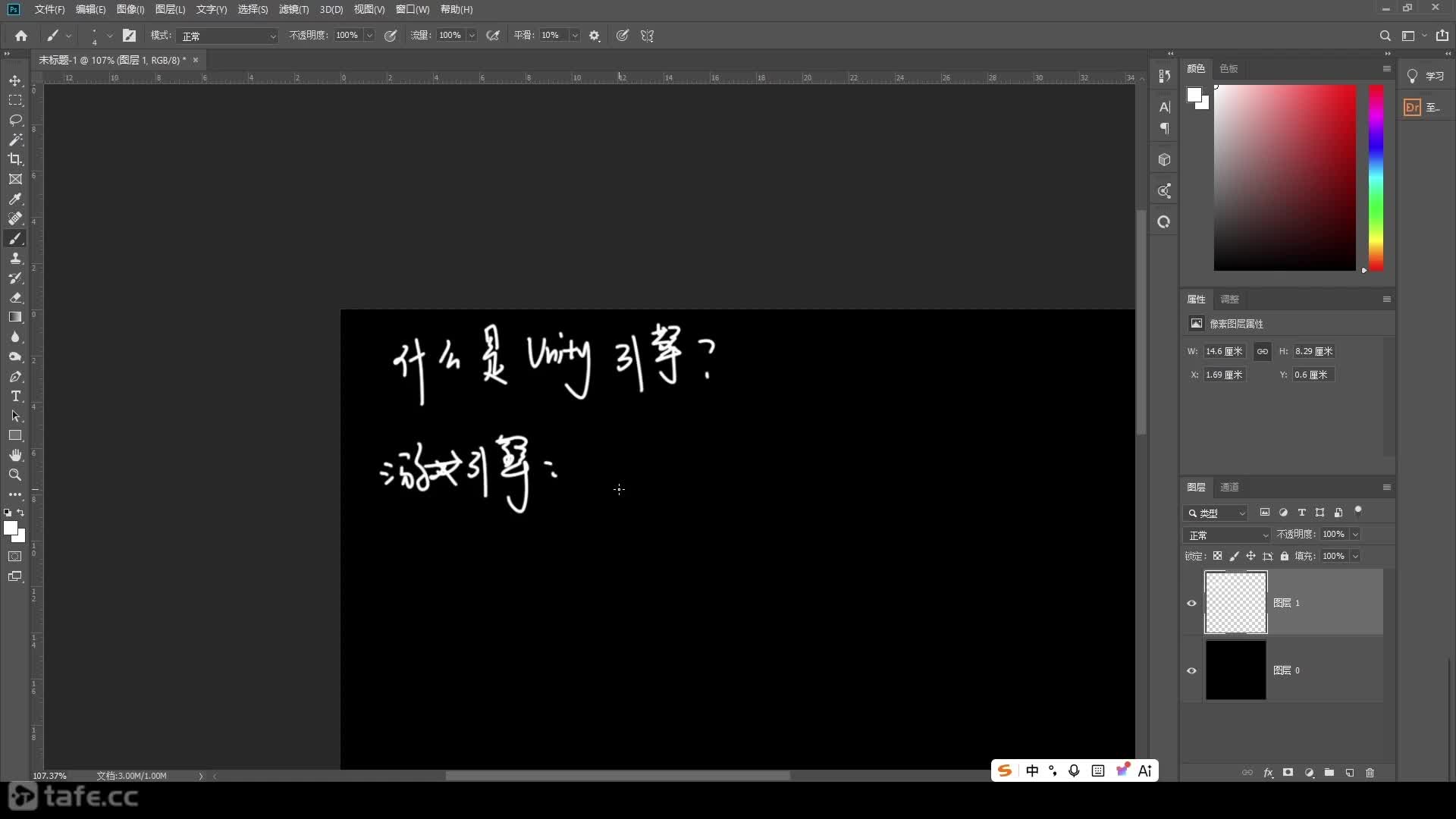Open layer opacity dropdown arrow
This screenshot has width=1456, height=819.
tap(1355, 535)
